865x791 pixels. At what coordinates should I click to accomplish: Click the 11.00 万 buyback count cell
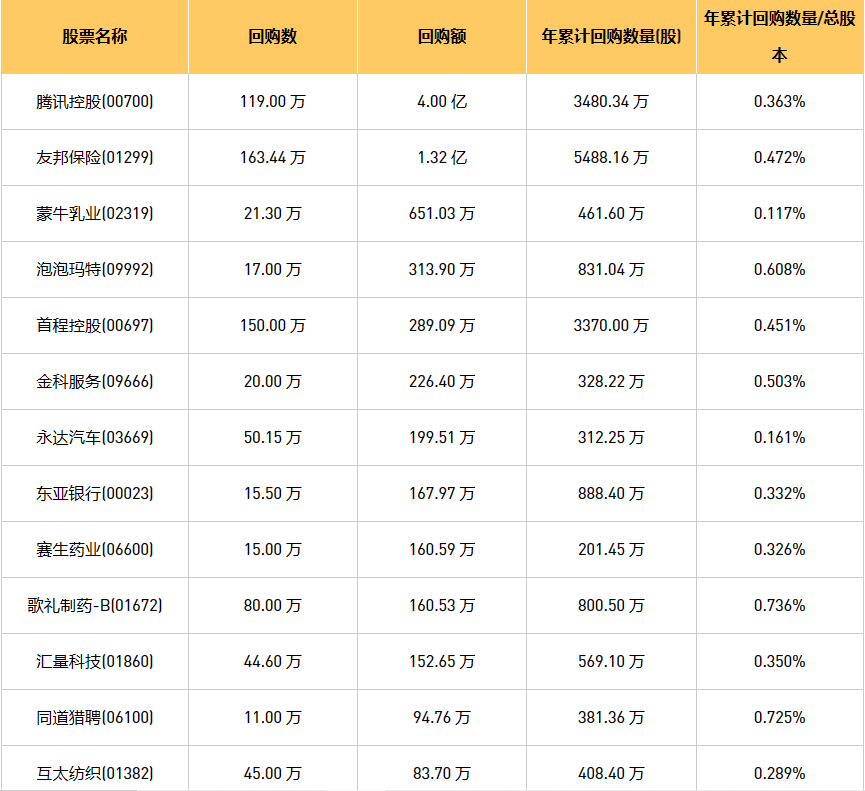[273, 718]
